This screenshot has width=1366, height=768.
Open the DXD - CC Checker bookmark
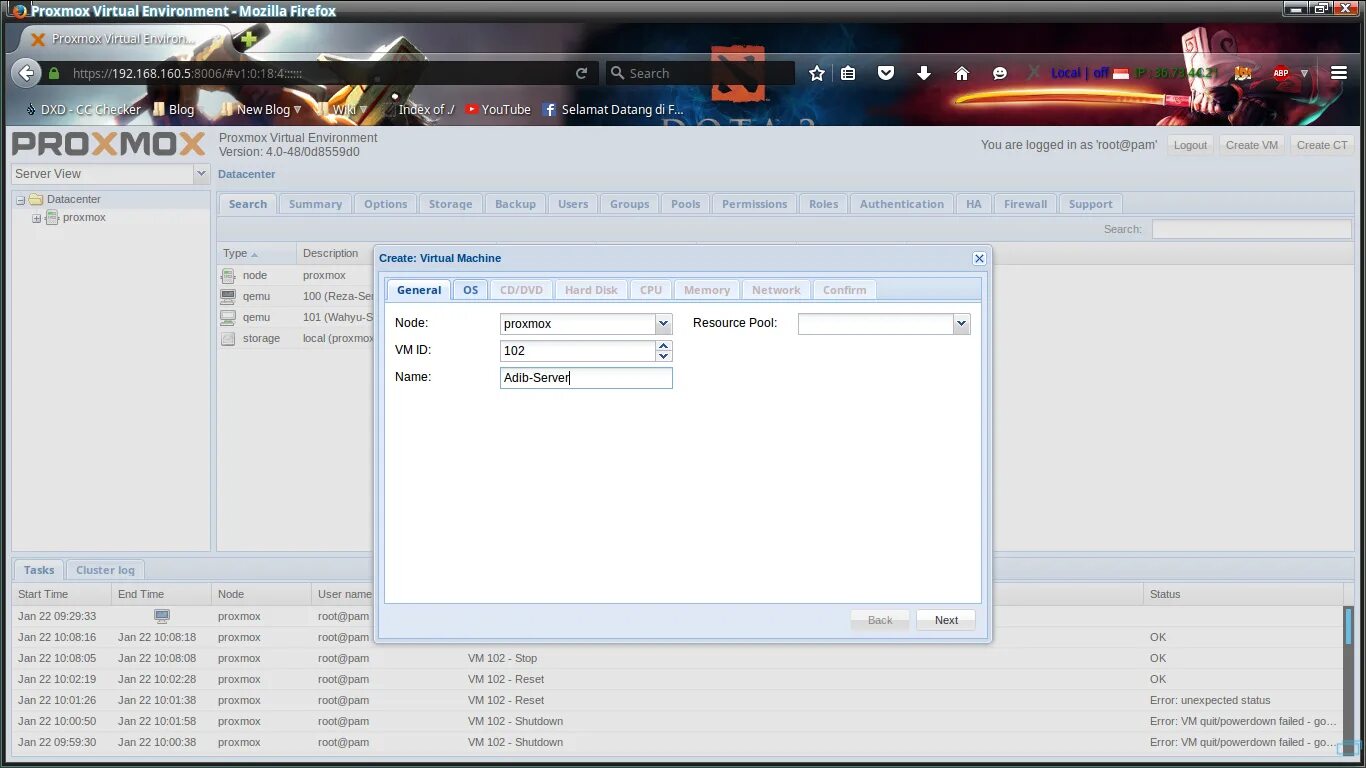[x=83, y=109]
